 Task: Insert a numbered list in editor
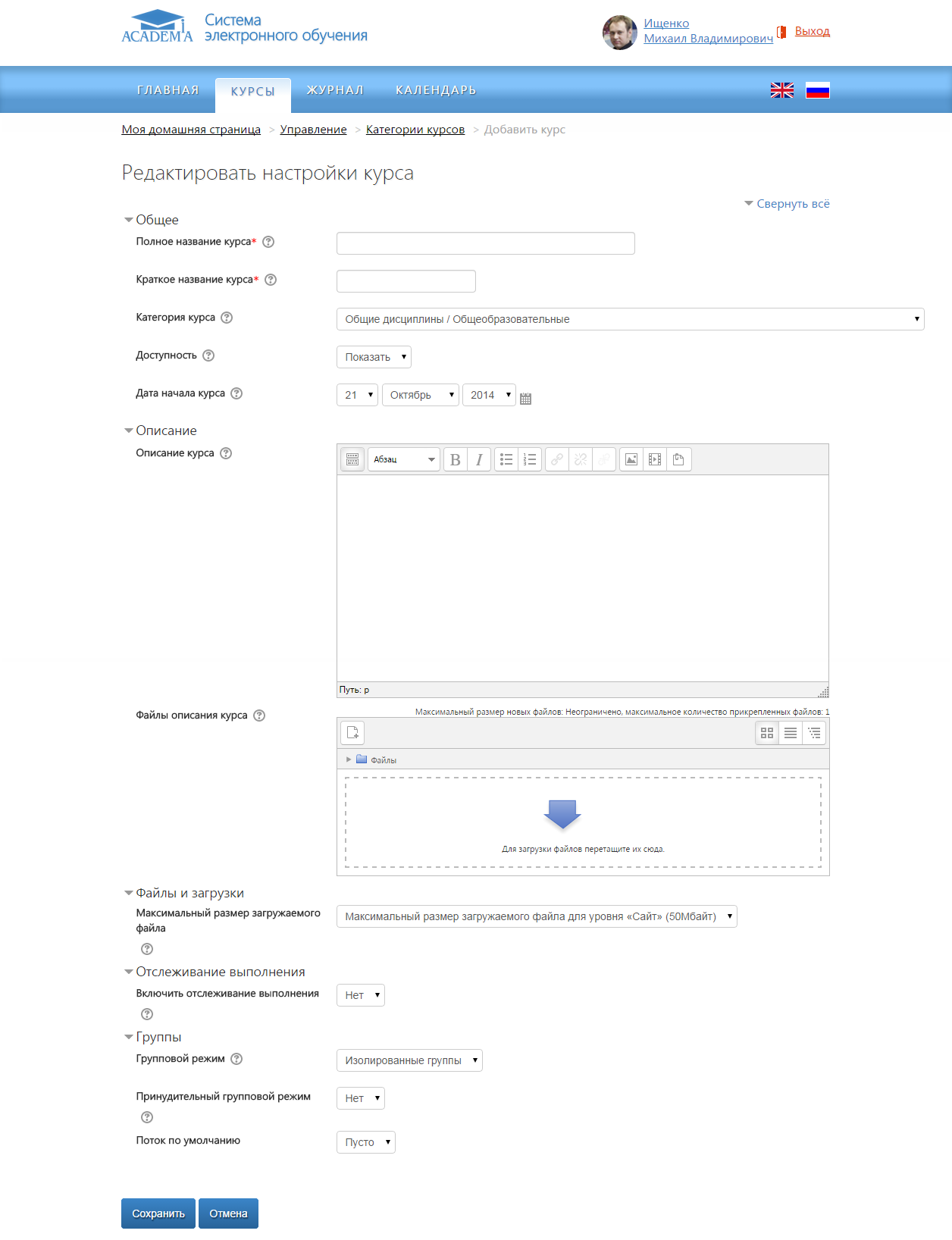pos(530,459)
